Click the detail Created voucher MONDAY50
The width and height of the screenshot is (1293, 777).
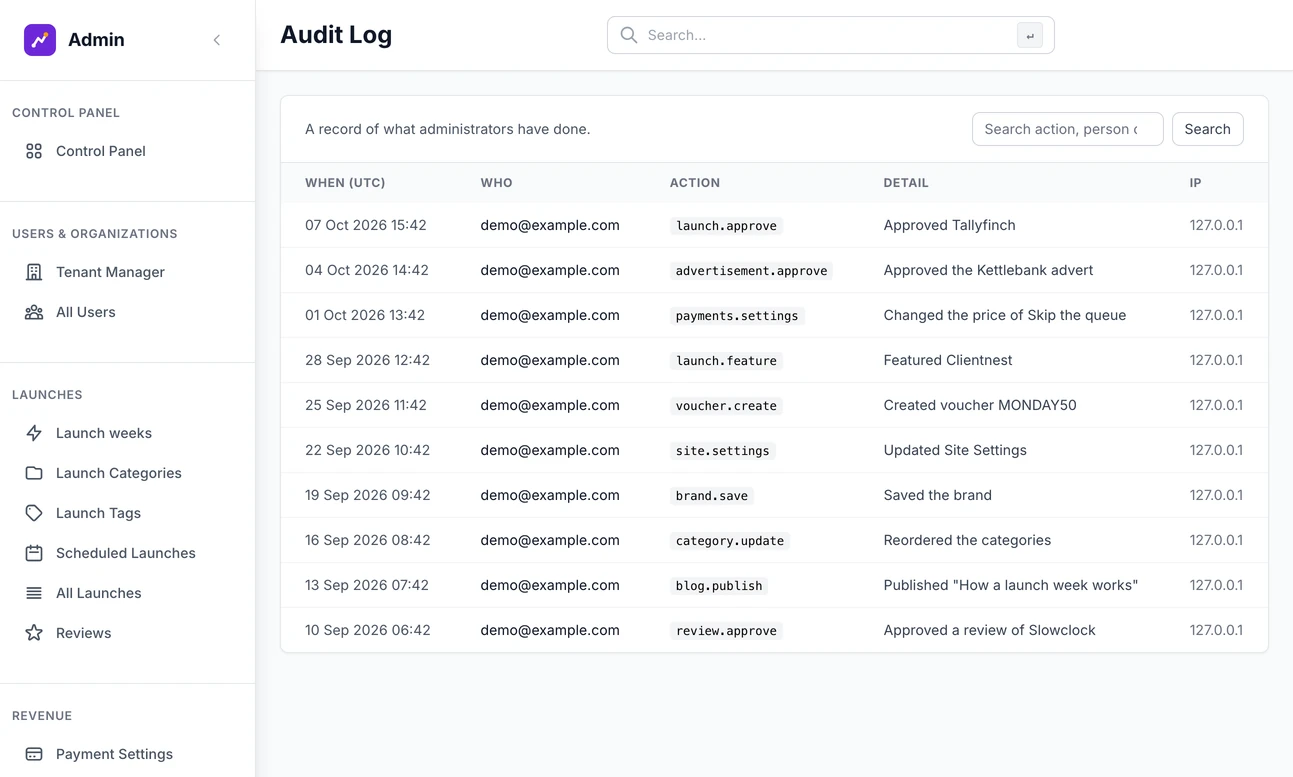tap(980, 405)
